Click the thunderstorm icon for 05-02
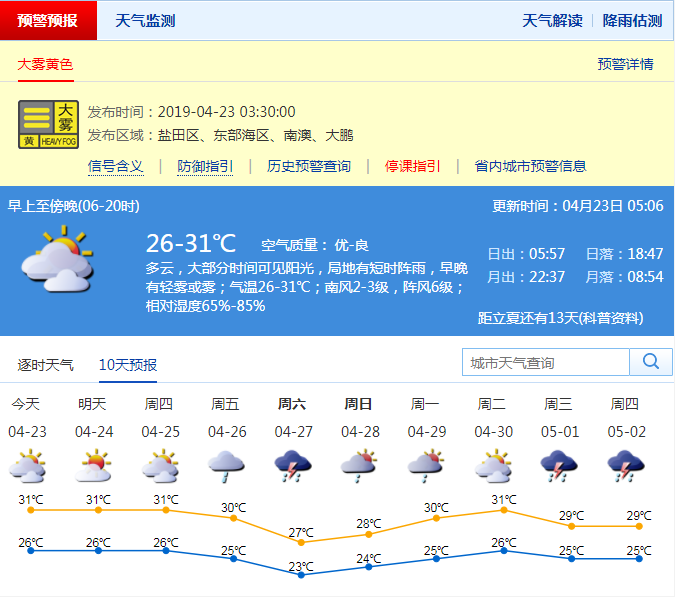 tap(626, 466)
